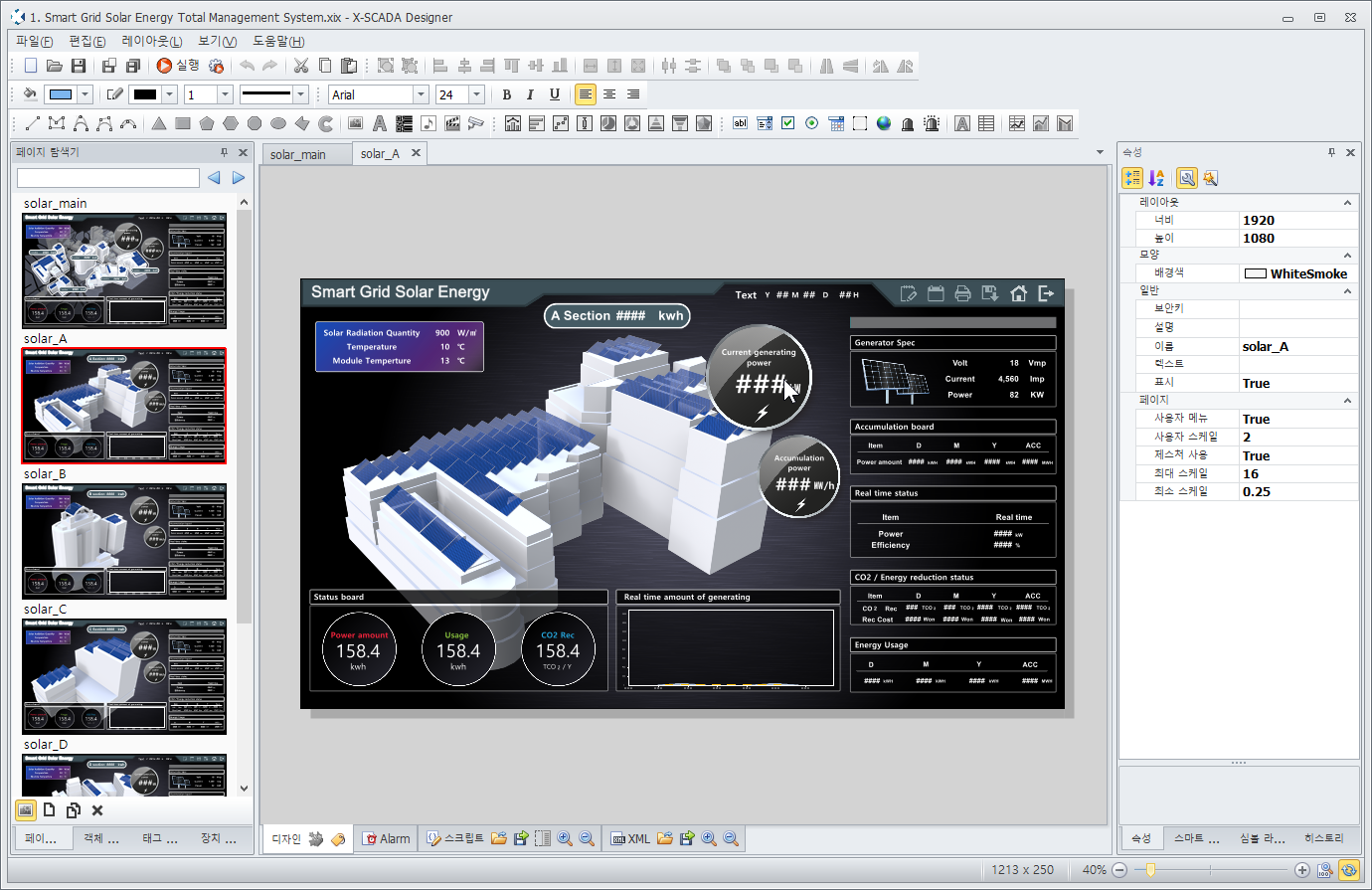Screen dimensions: 1372x890
Task: Show categorized properties view icon
Action: 1132,178
